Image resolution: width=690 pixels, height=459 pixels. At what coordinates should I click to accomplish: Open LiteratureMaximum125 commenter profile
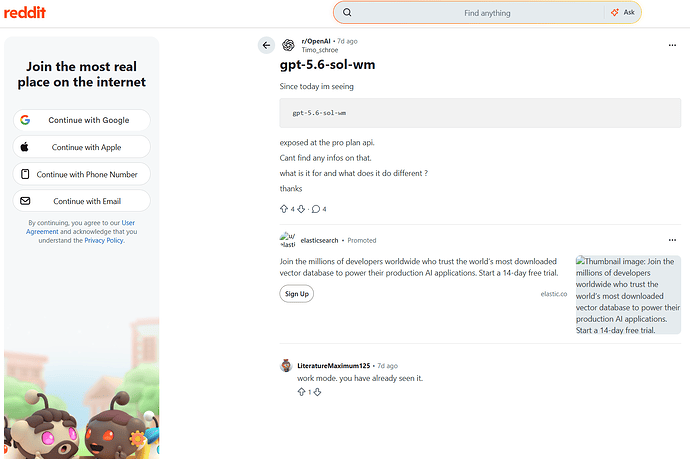point(334,366)
